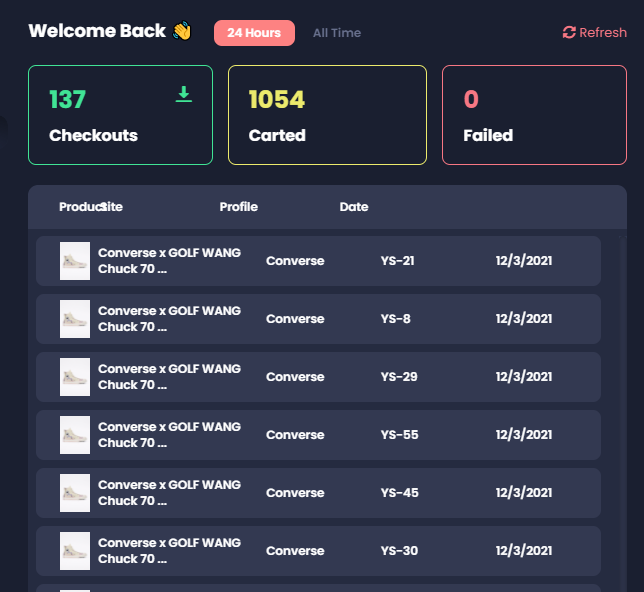Click profile YS-45
The height and width of the screenshot is (592, 644).
point(399,493)
